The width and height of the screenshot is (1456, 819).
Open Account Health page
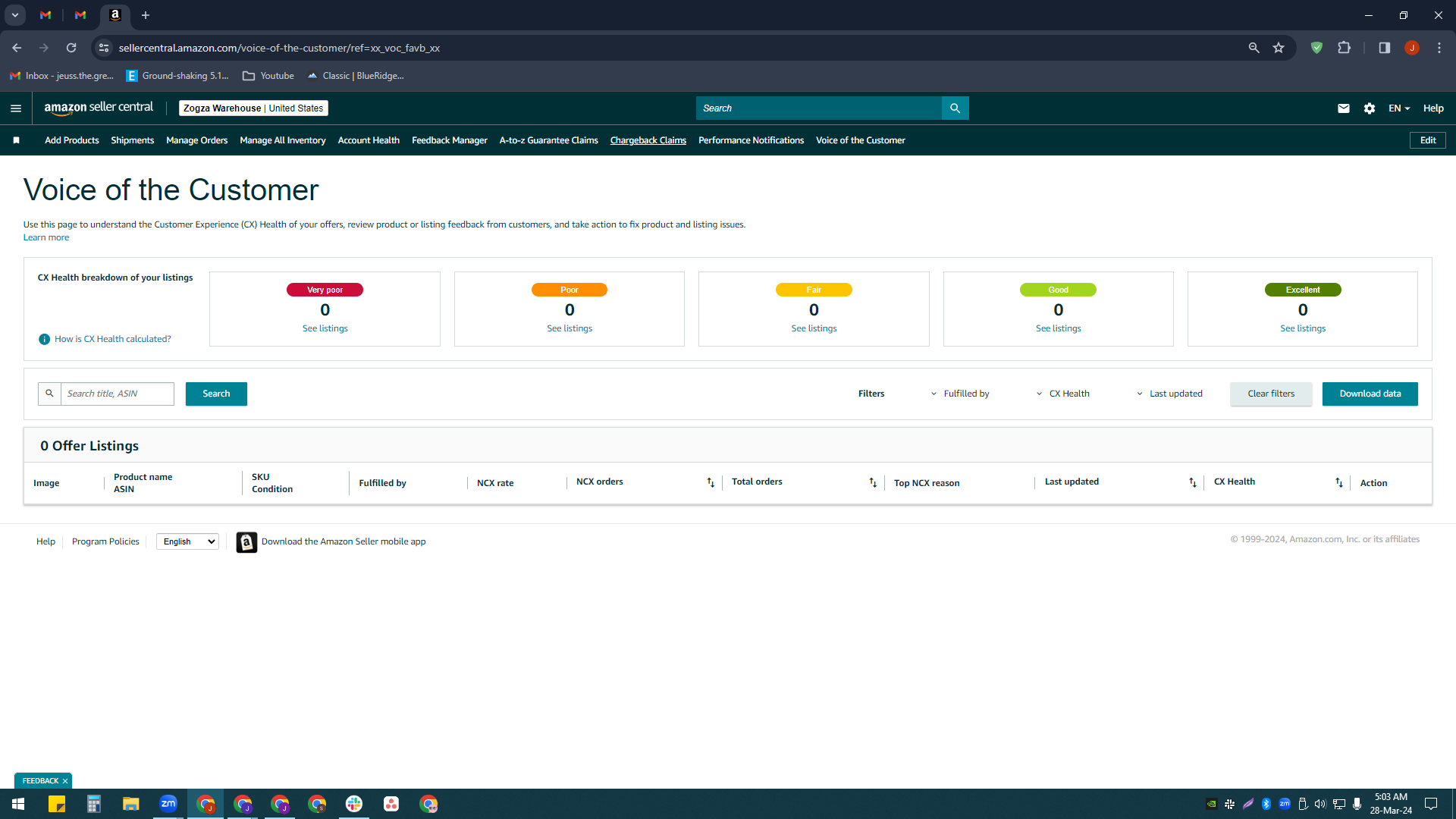pos(369,140)
